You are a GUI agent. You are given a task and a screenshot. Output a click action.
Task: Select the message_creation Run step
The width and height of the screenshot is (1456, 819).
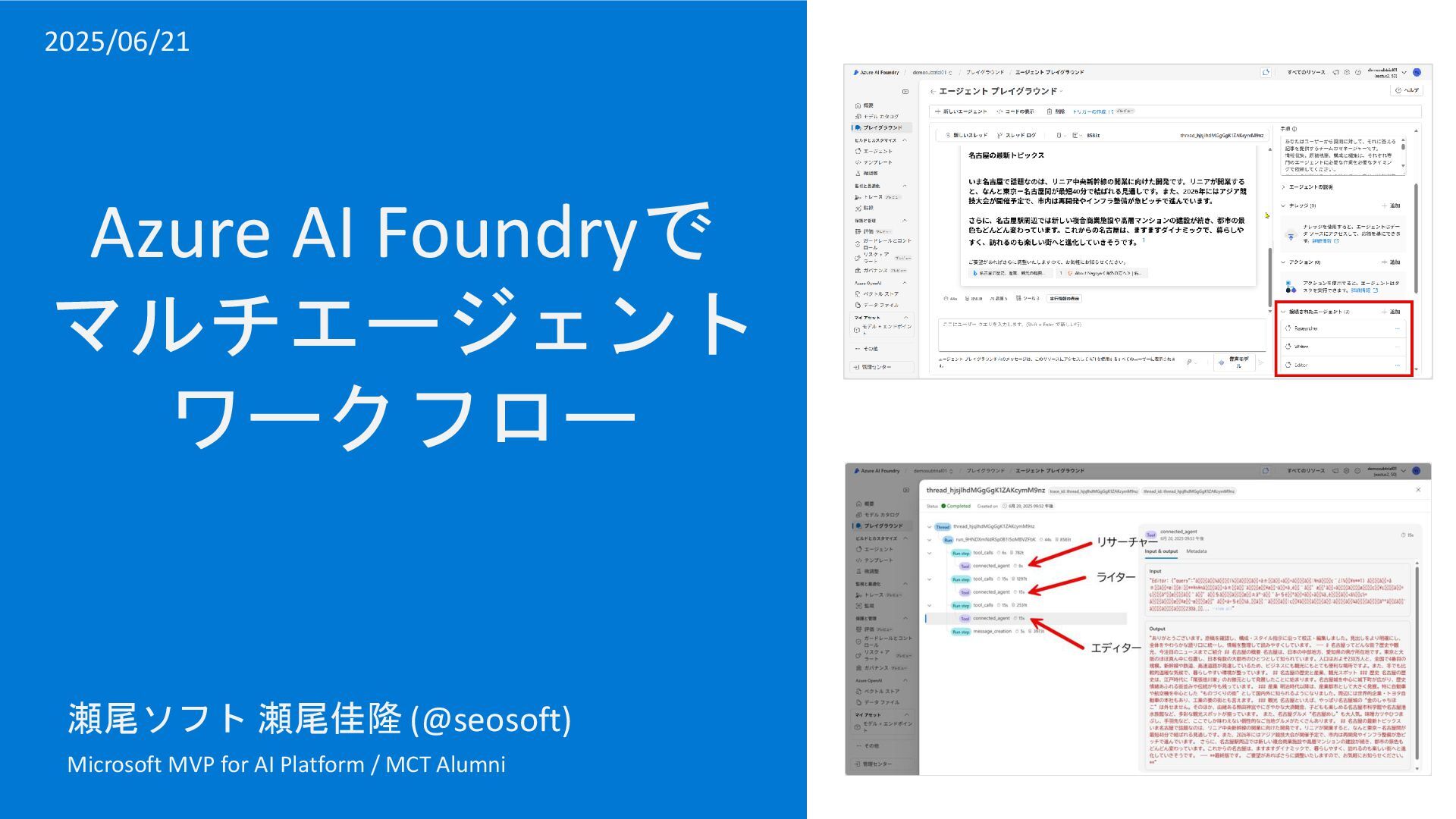[998, 631]
